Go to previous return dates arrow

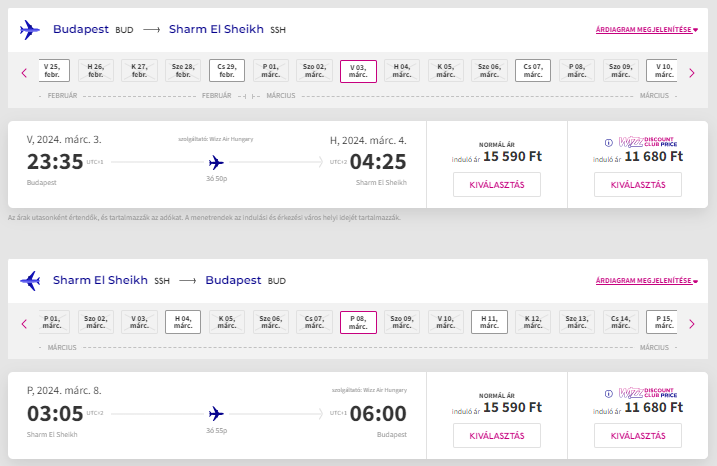24,323
